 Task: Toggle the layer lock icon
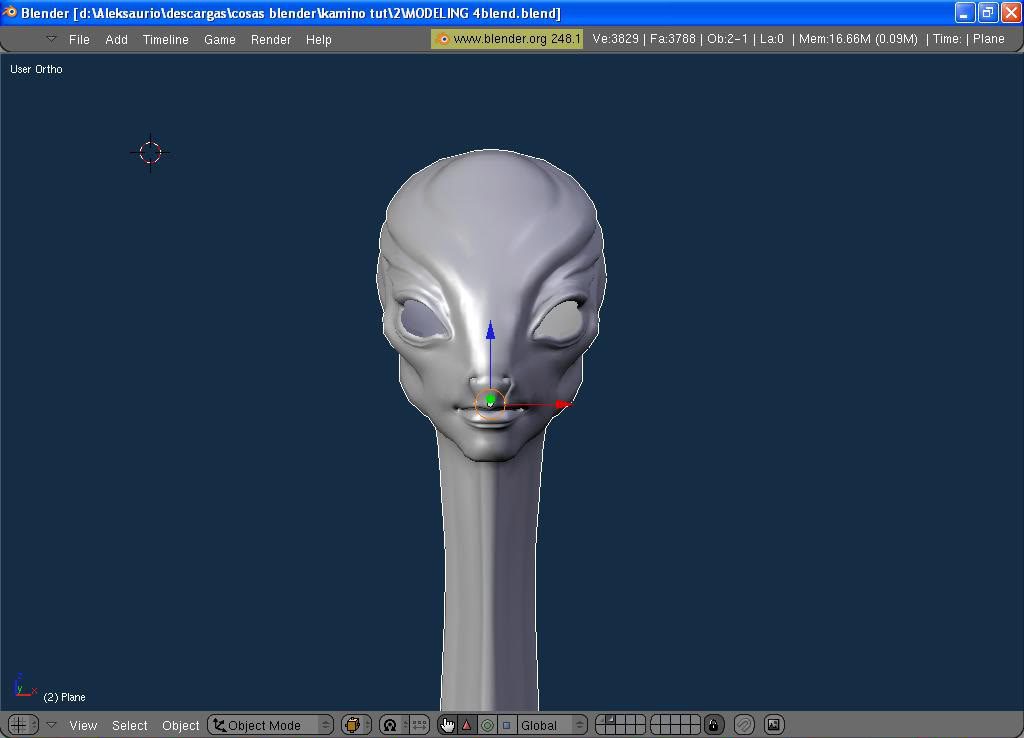point(714,725)
